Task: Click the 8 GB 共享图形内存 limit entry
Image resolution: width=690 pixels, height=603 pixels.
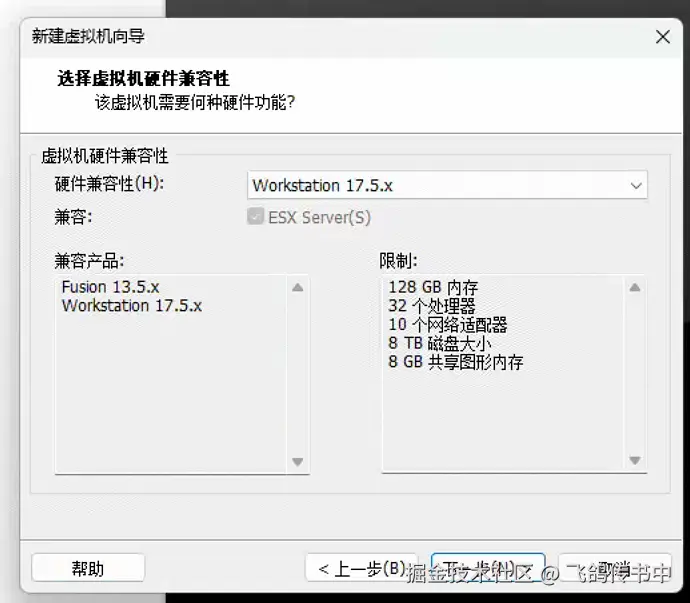Action: click(x=455, y=362)
